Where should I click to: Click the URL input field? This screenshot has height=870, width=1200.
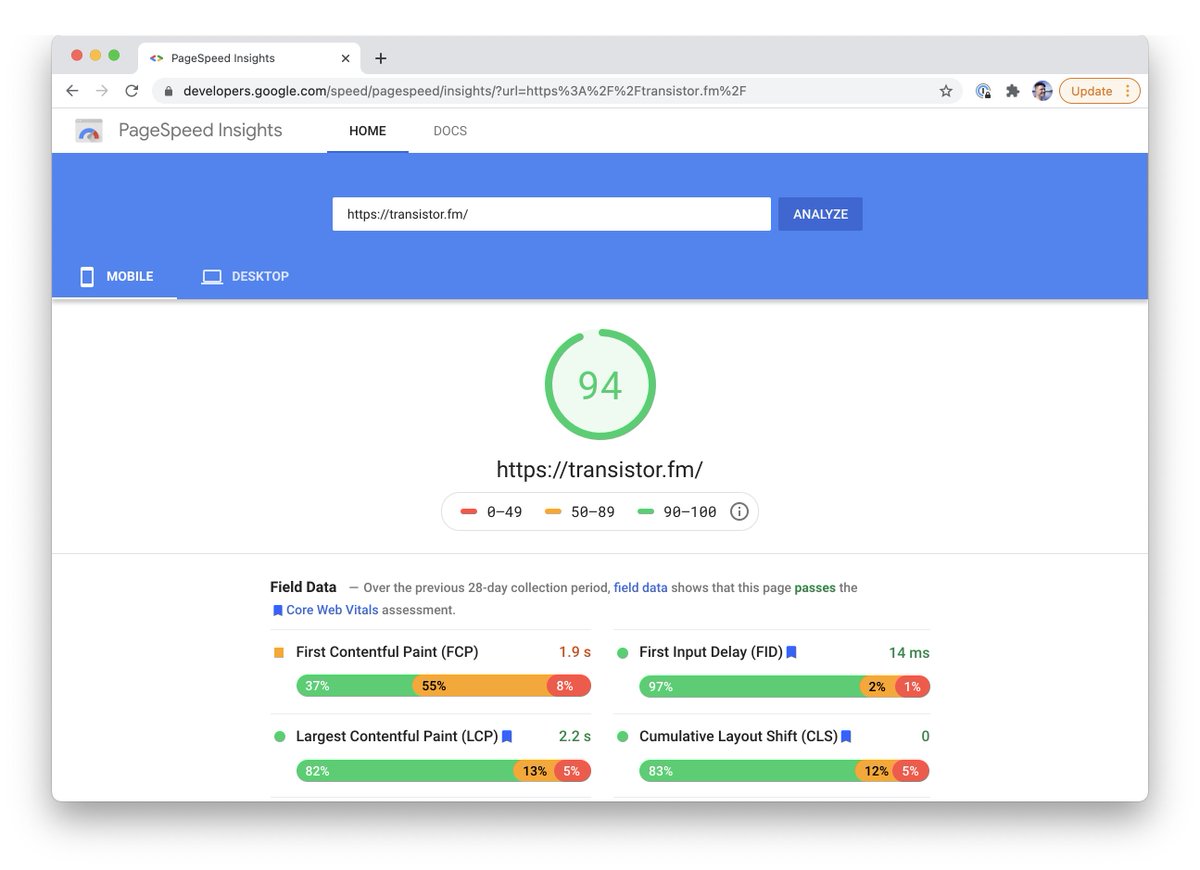(551, 214)
